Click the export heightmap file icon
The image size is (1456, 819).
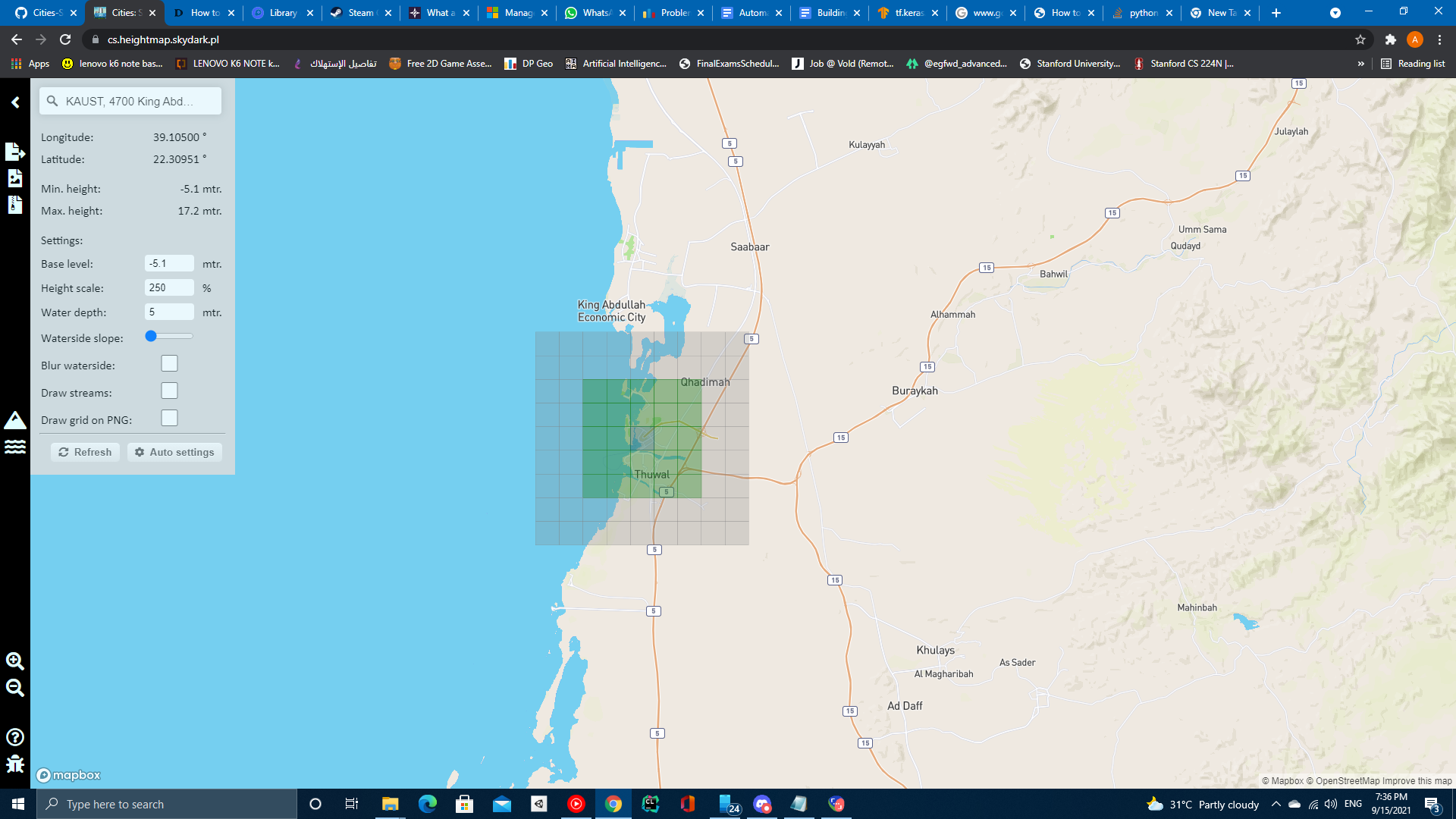point(15,151)
